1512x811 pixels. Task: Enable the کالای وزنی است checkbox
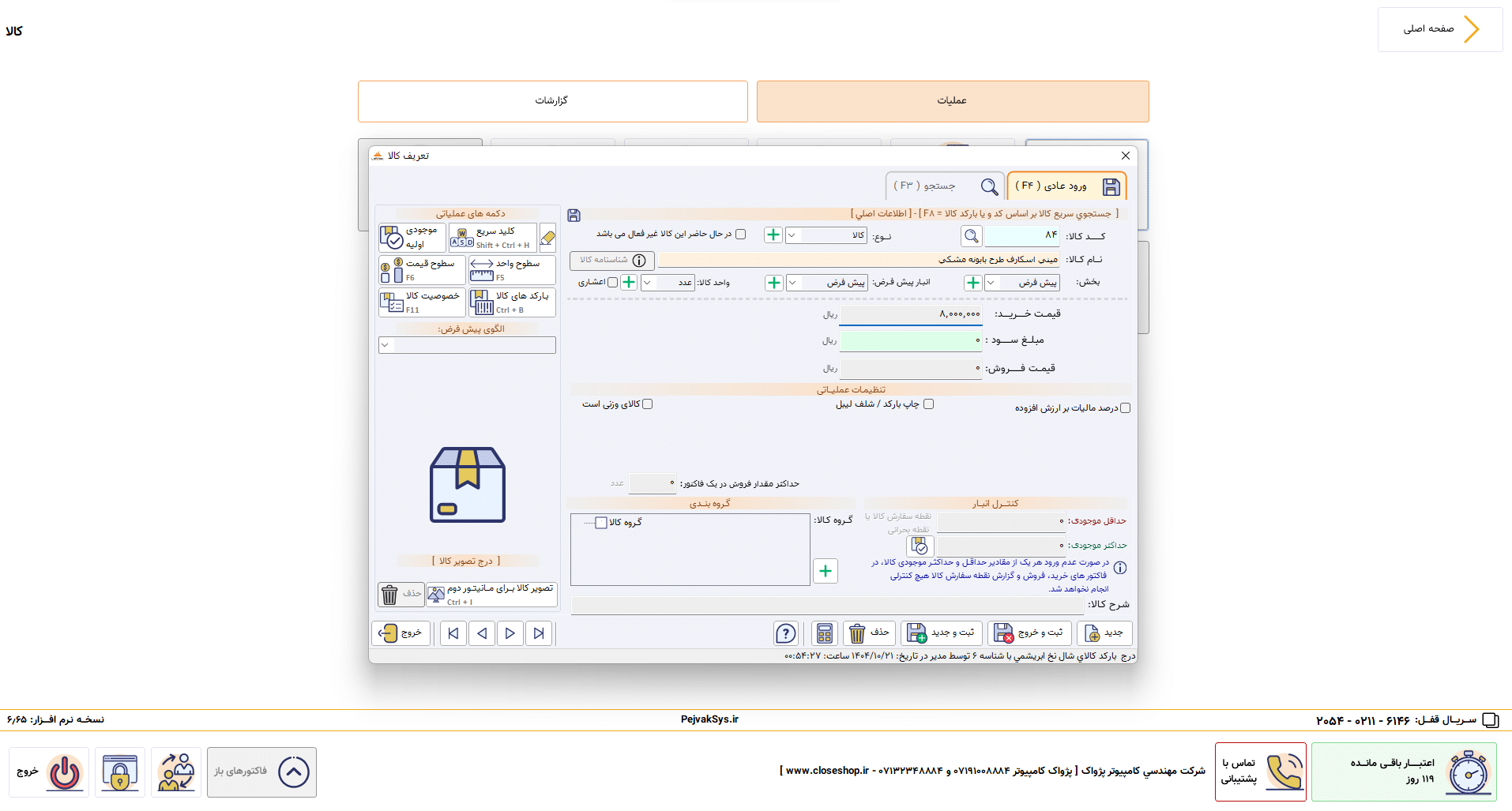648,404
